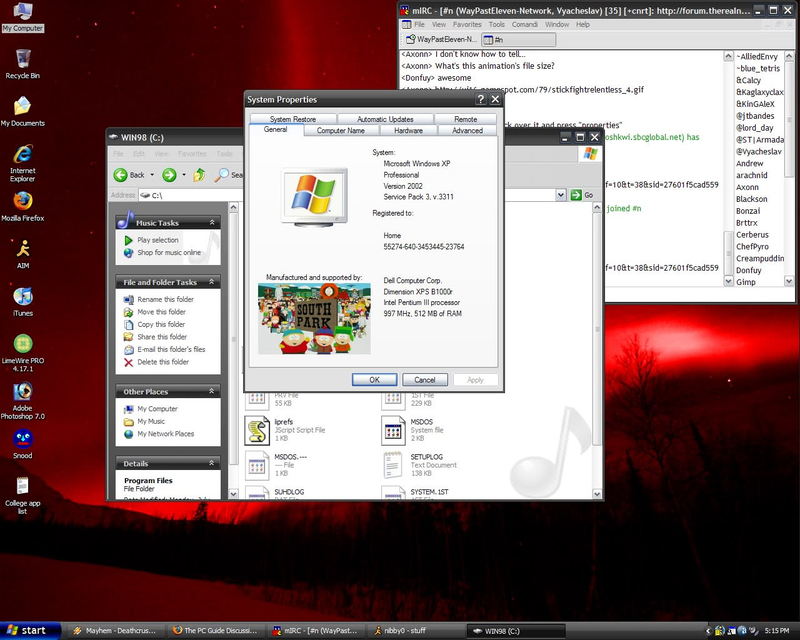
Task: Select the nick Cerberus in mIRC list
Action: (x=752, y=235)
